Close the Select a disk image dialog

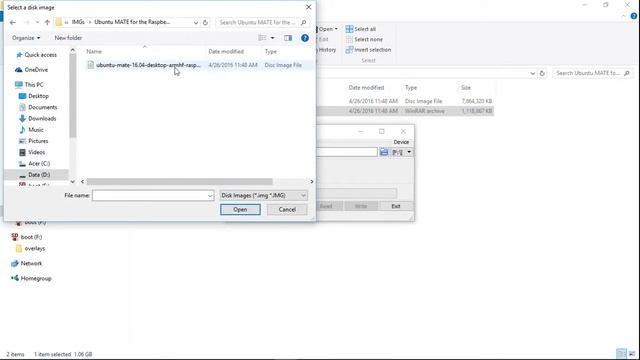309,7
